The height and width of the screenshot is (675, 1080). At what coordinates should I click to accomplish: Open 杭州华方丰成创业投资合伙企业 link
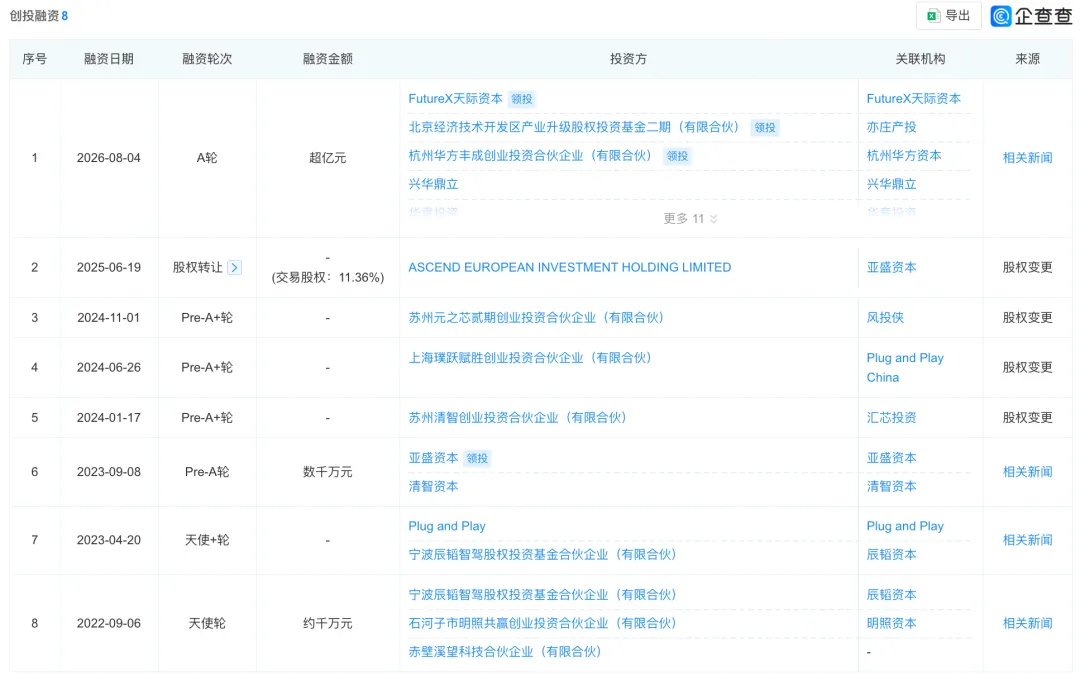coord(530,156)
